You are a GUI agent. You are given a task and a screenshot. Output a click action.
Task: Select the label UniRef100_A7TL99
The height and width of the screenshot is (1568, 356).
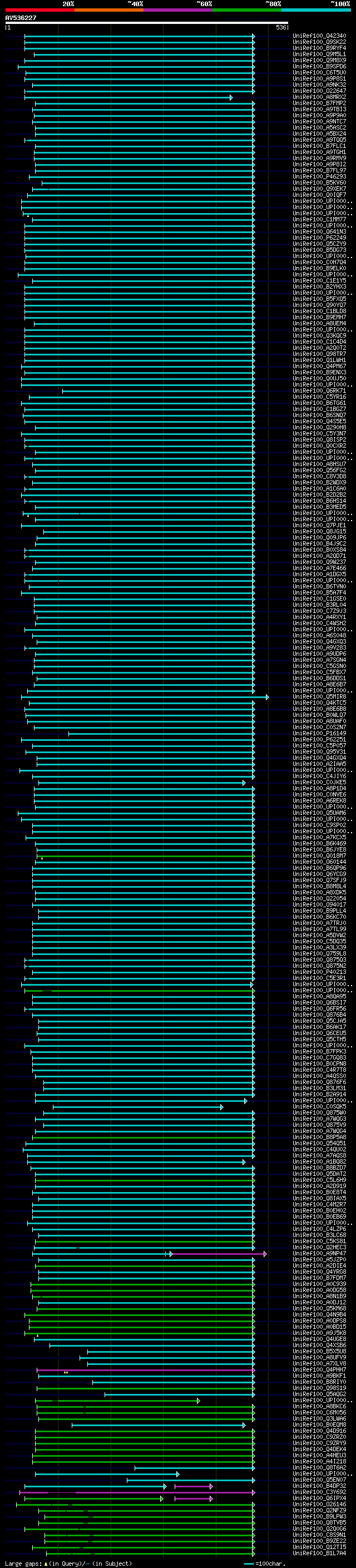pyautogui.click(x=319, y=929)
